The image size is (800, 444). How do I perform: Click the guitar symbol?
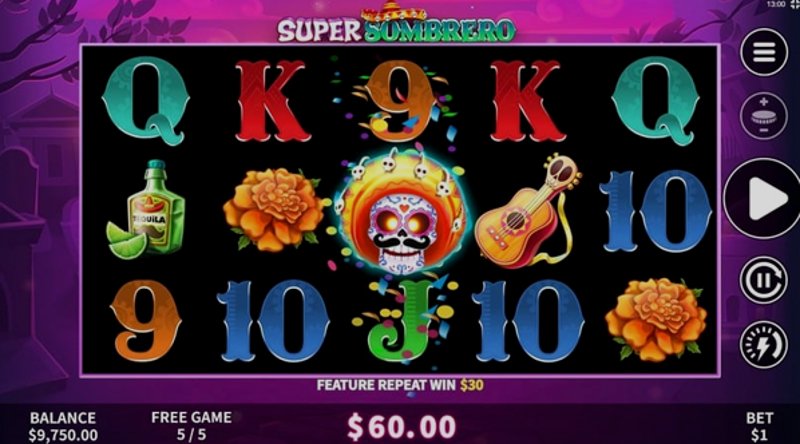tap(528, 210)
